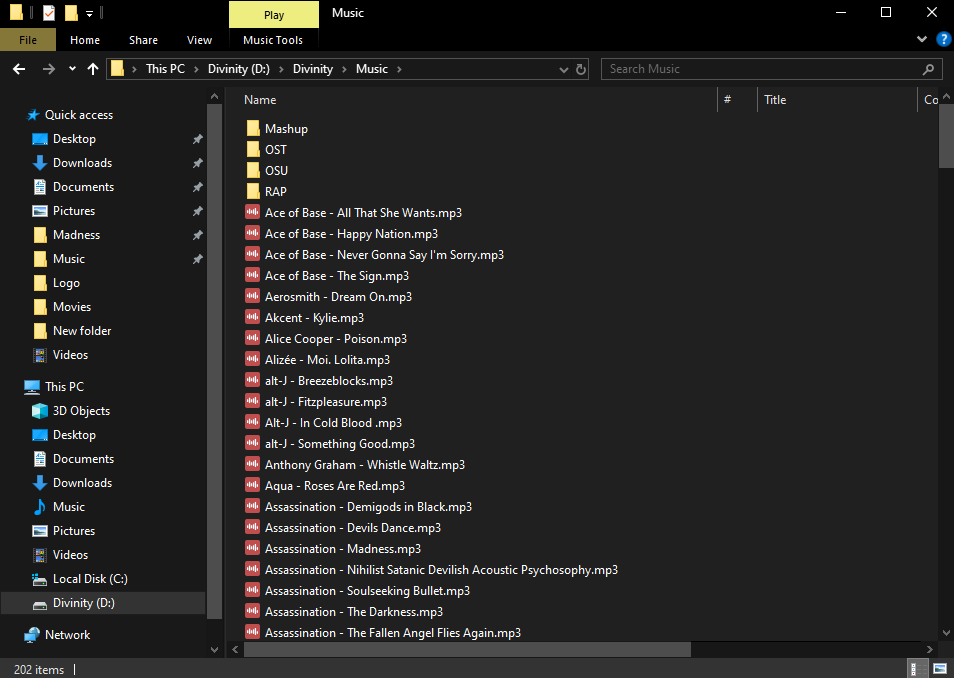Screen dimensions: 954x678
Task: Click the search magnifier icon
Action: pyautogui.click(x=928, y=69)
